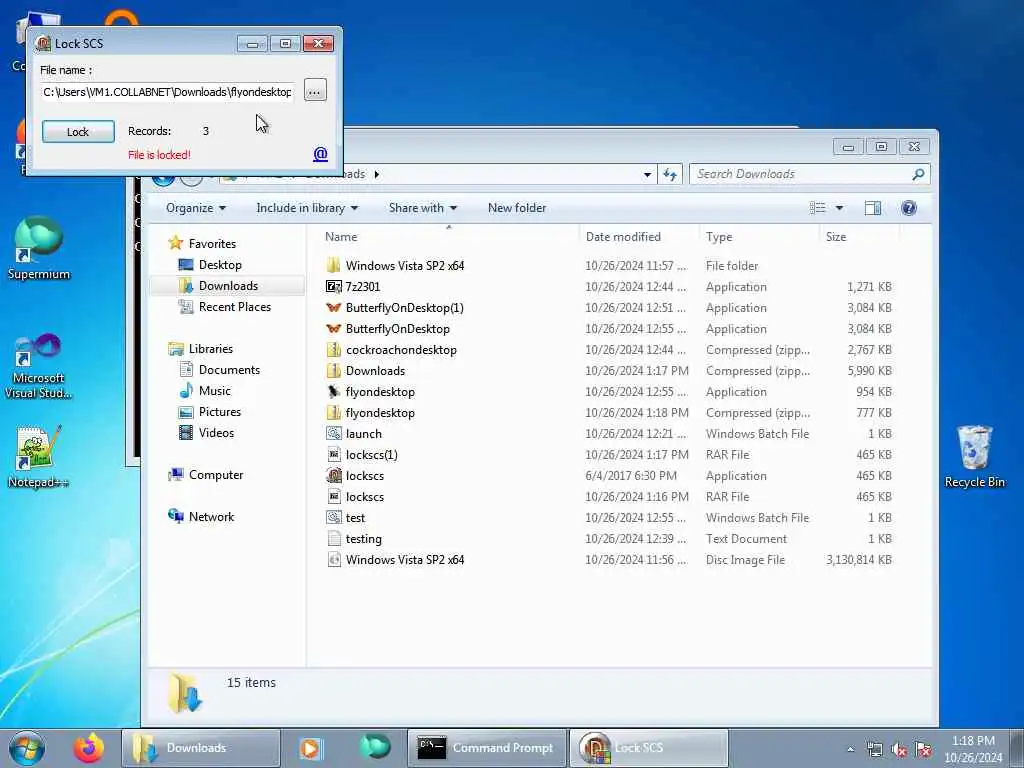Screen dimensions: 1024x768
Task: Open the Recycle Bin
Action: [x=974, y=456]
